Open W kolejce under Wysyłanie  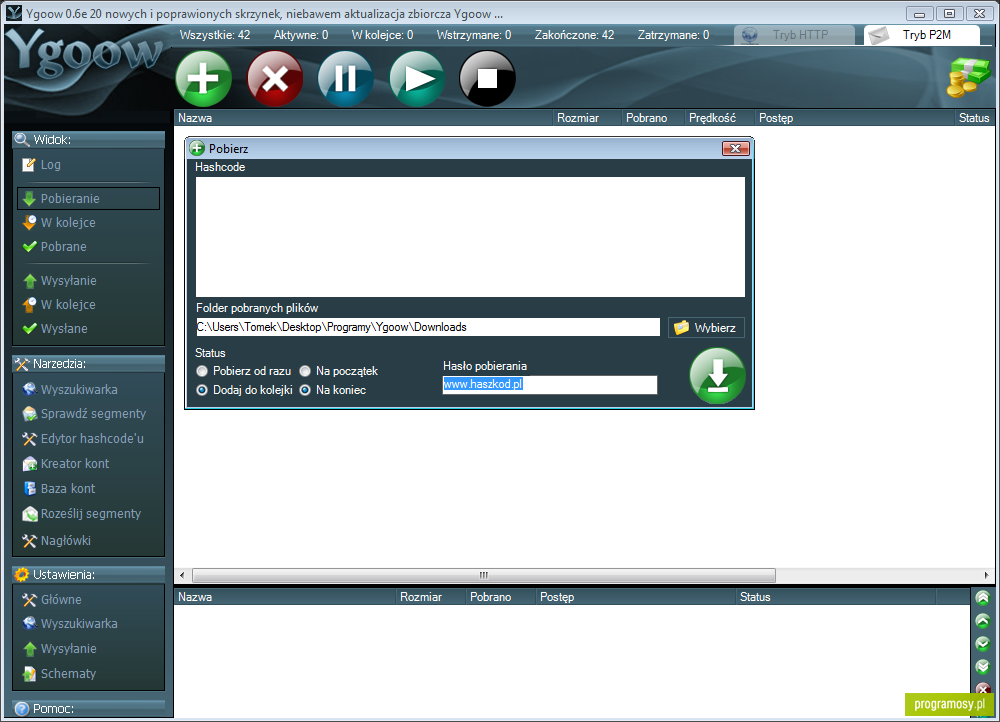59,305
